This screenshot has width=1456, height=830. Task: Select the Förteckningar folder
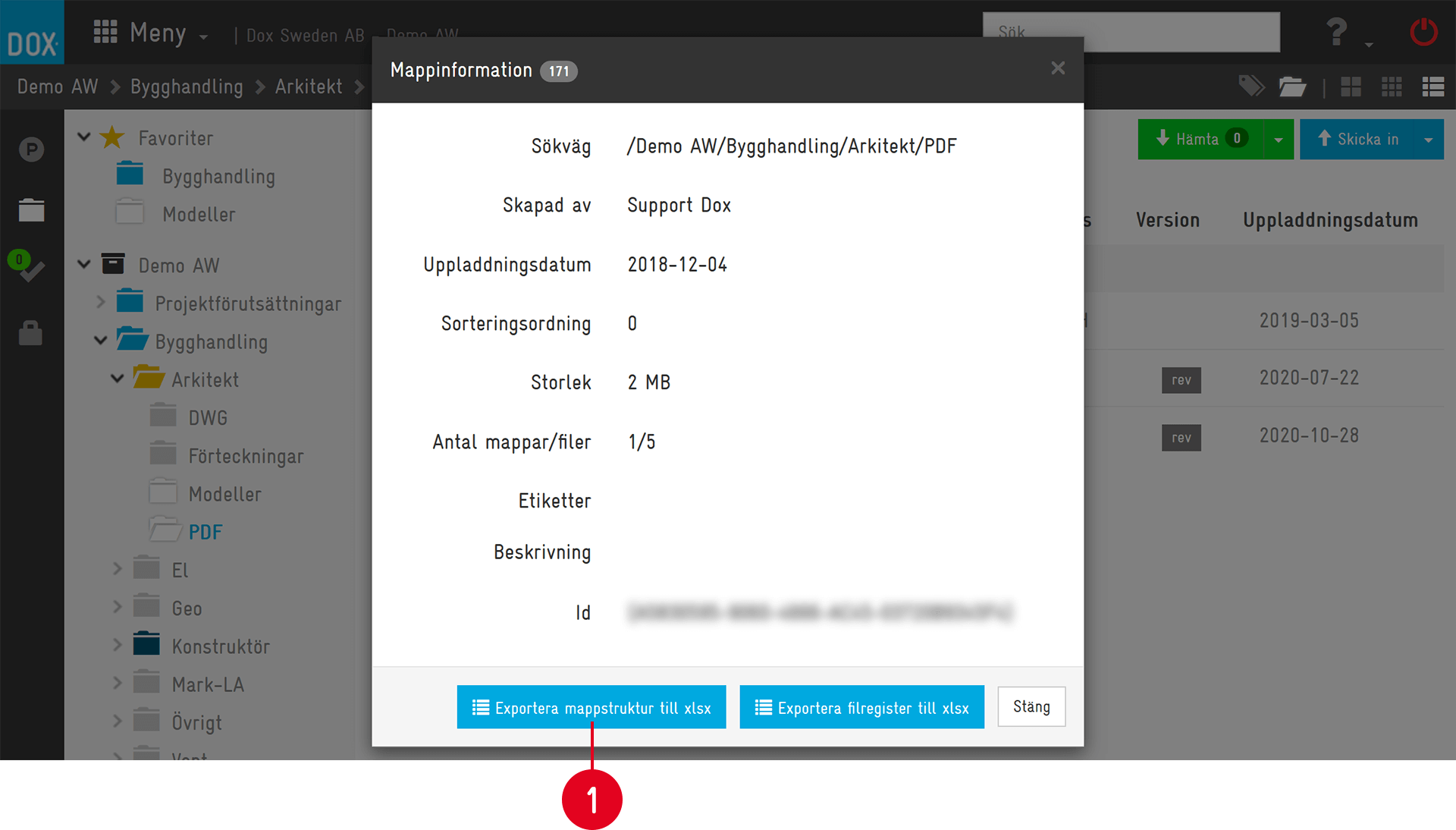246,456
